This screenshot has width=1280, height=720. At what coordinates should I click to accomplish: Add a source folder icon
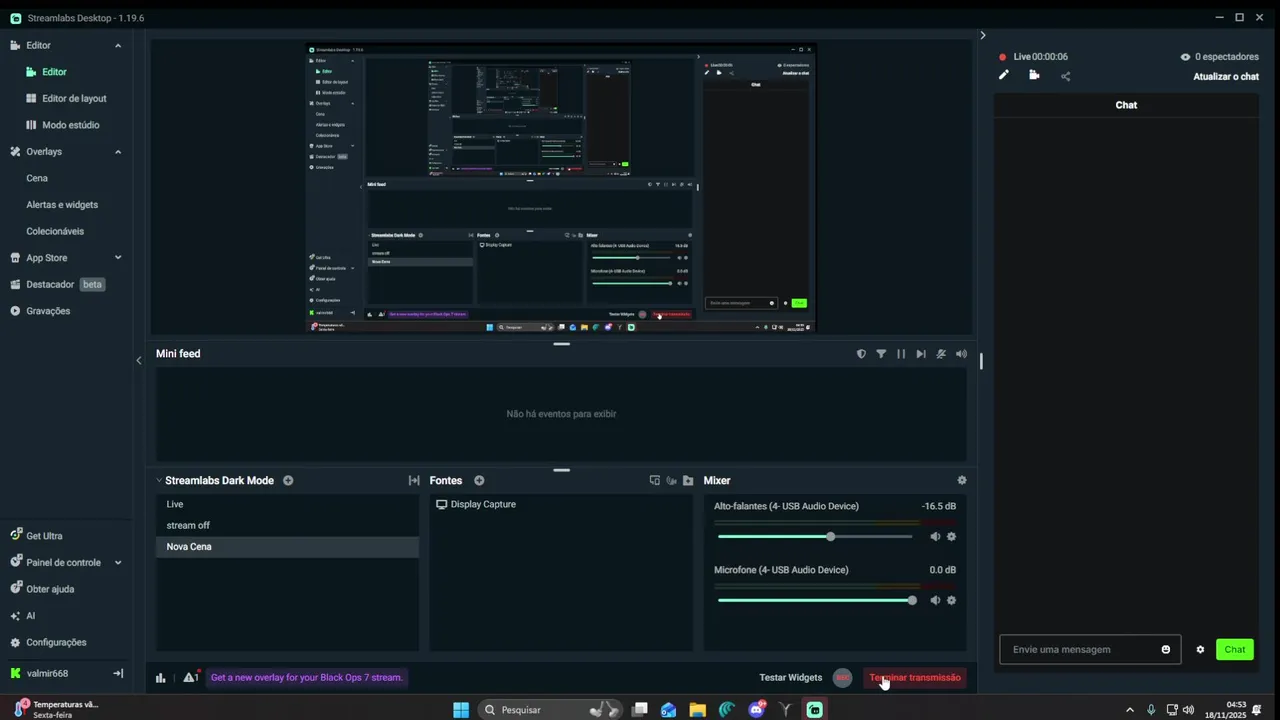click(x=688, y=480)
